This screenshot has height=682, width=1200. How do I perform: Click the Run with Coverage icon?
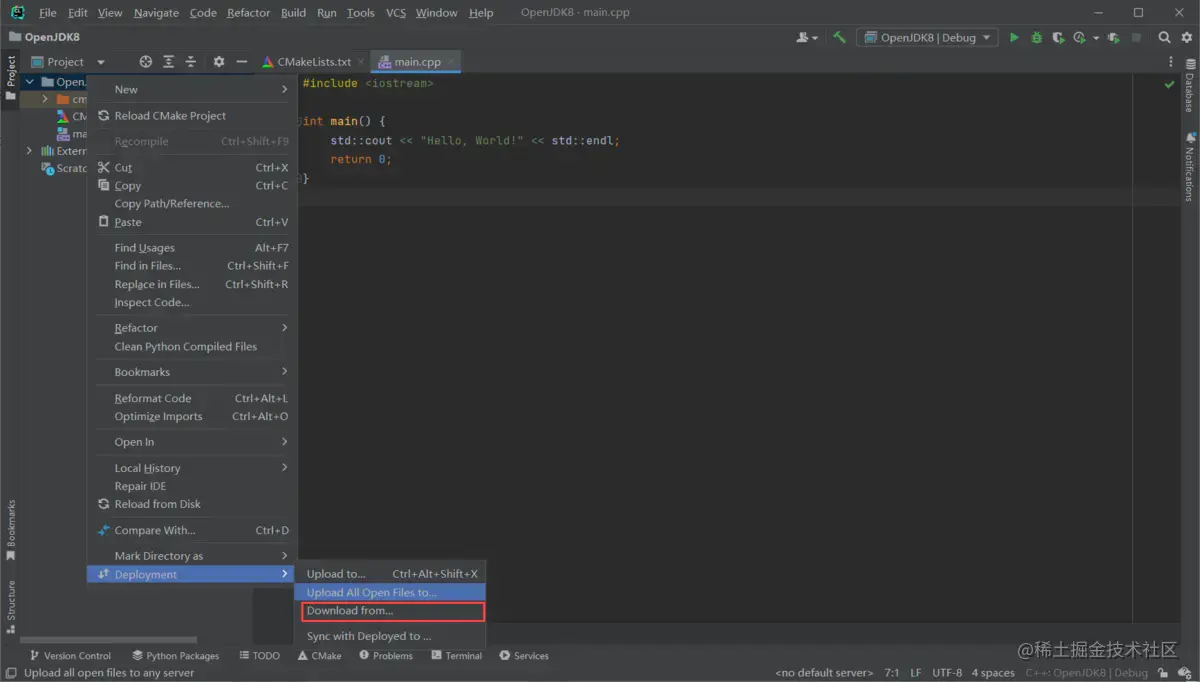click(x=1058, y=38)
